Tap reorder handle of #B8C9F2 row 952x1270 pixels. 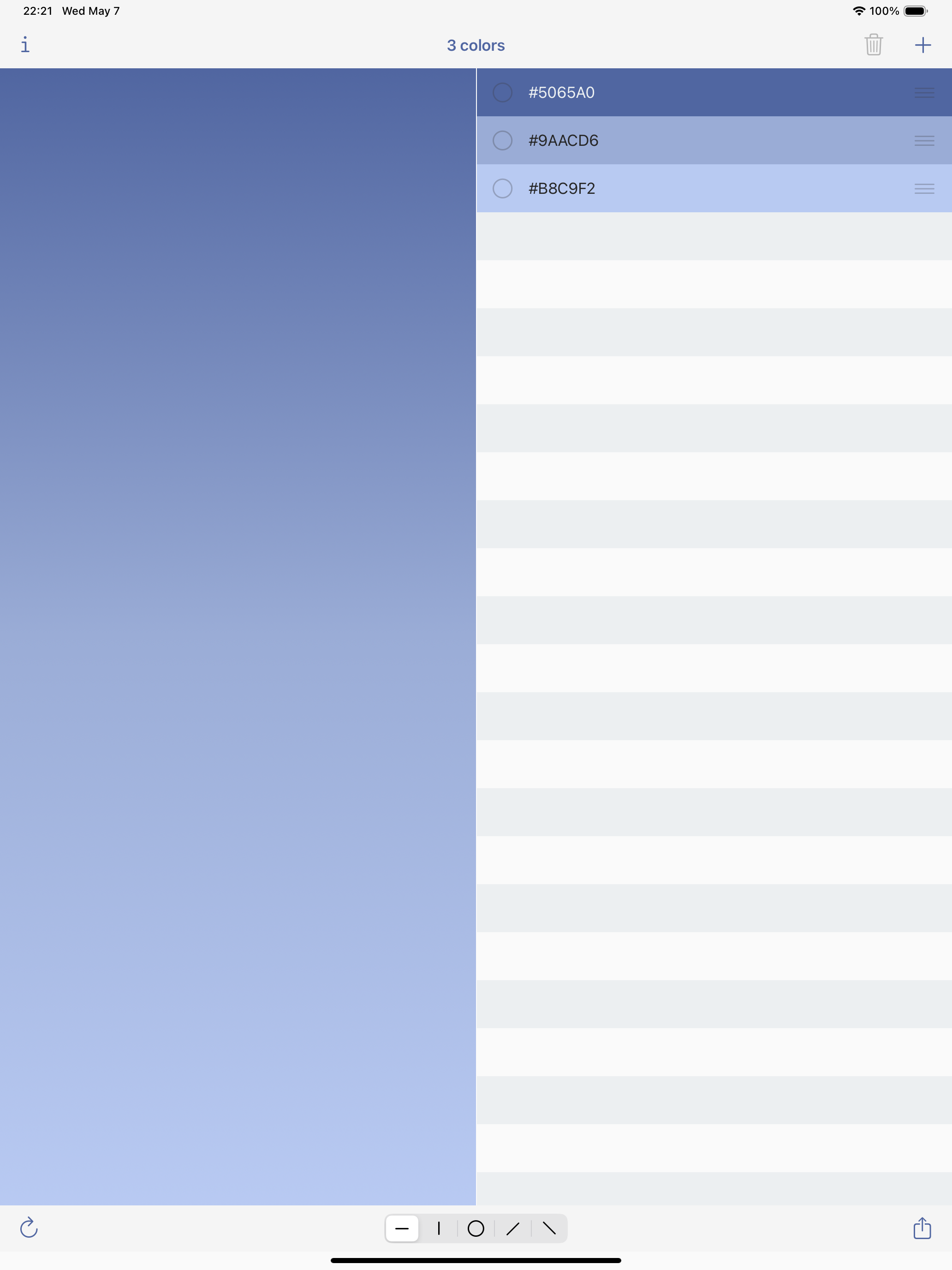coord(924,188)
